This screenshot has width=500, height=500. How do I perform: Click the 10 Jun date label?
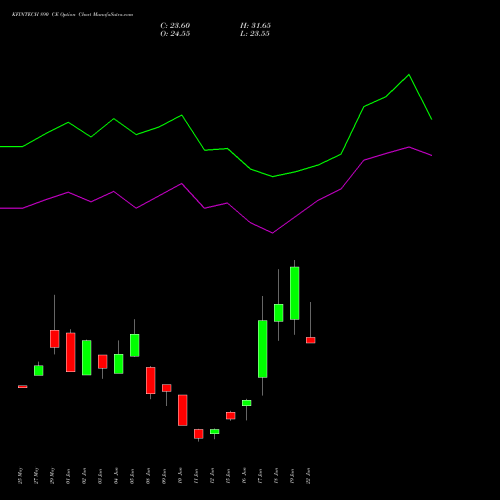point(181,476)
